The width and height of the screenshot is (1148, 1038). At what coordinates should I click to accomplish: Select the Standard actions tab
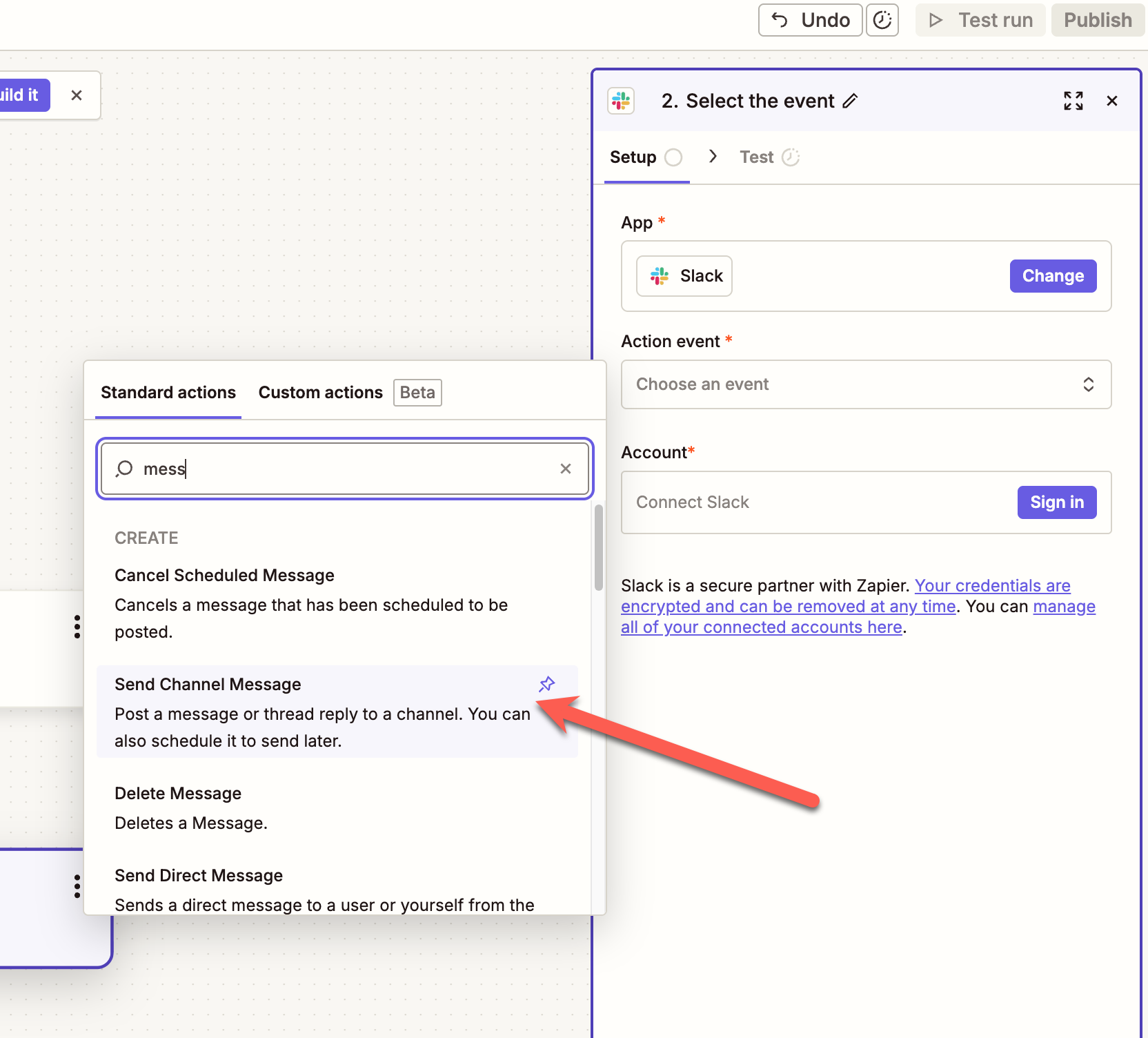coord(168,393)
